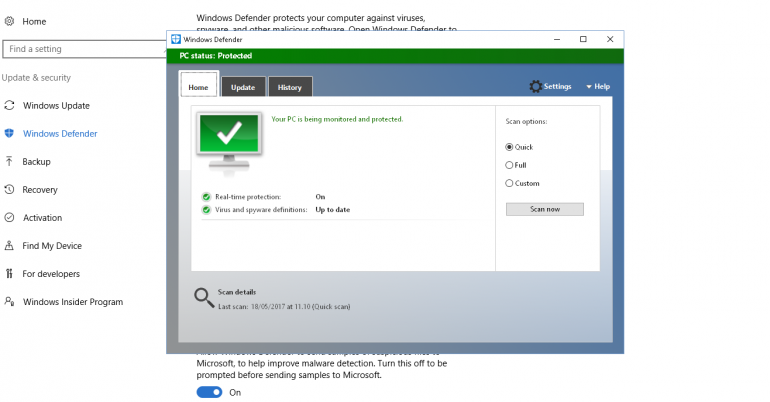Select the Full scan option

(x=509, y=165)
